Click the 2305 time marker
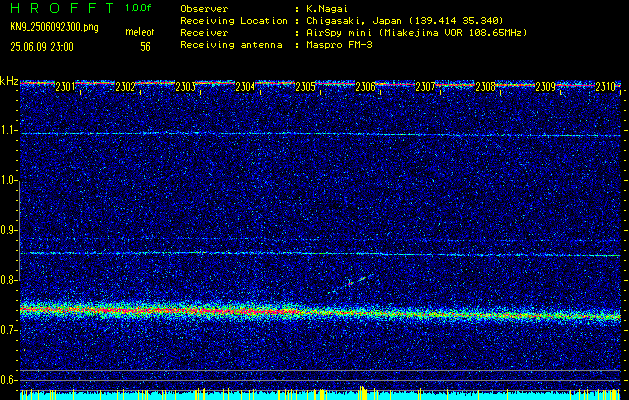Image resolution: width=629 pixels, height=400 pixels. tap(305, 86)
